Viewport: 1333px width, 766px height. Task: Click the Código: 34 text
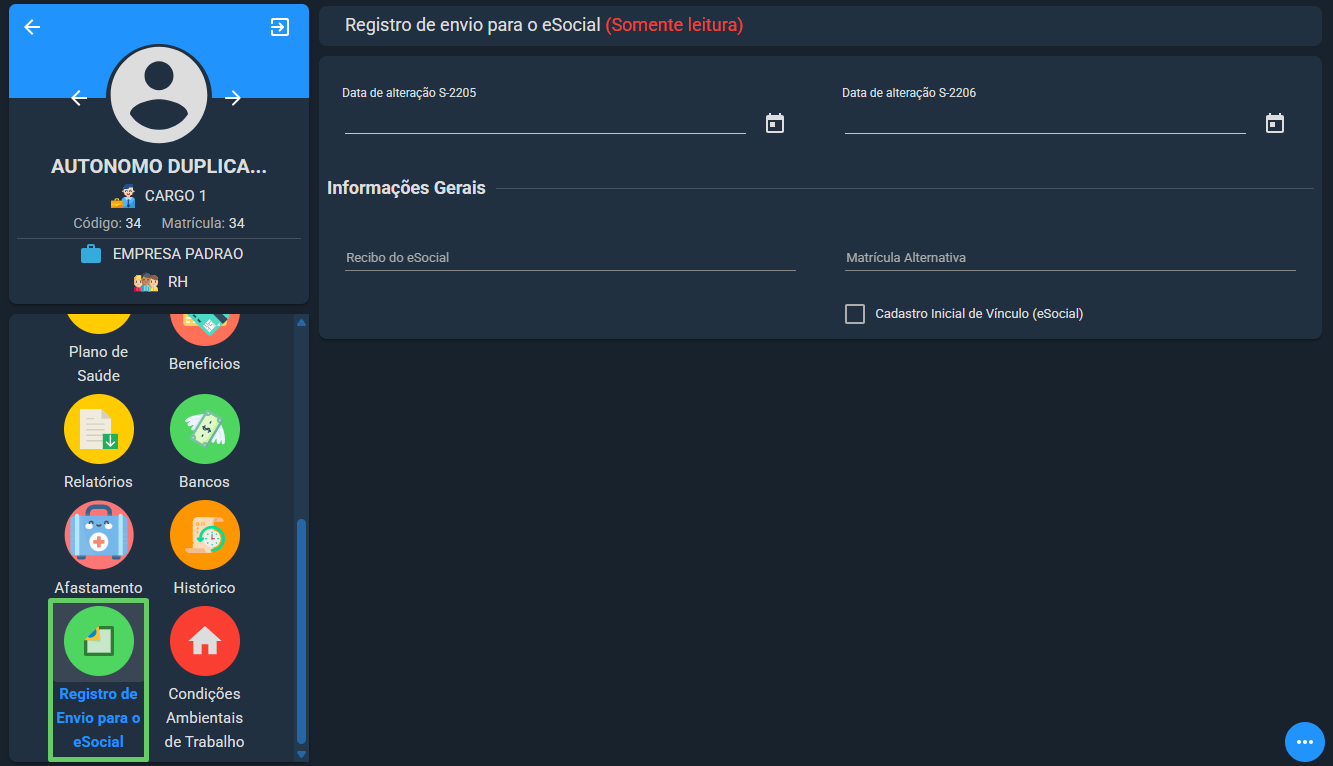107,223
